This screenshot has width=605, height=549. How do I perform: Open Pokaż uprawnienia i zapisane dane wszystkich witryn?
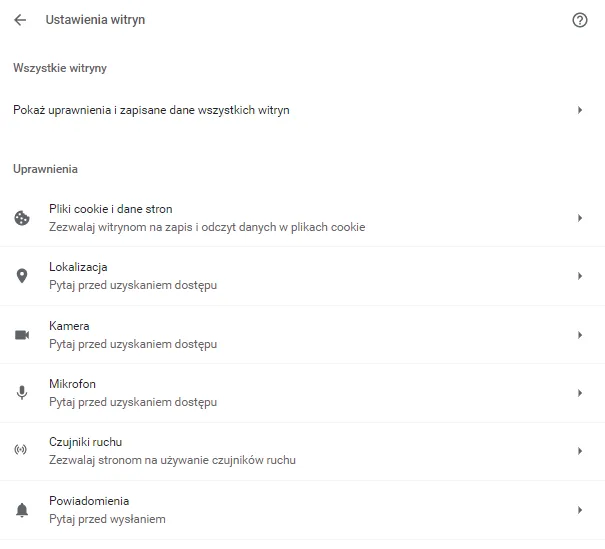coord(151,110)
